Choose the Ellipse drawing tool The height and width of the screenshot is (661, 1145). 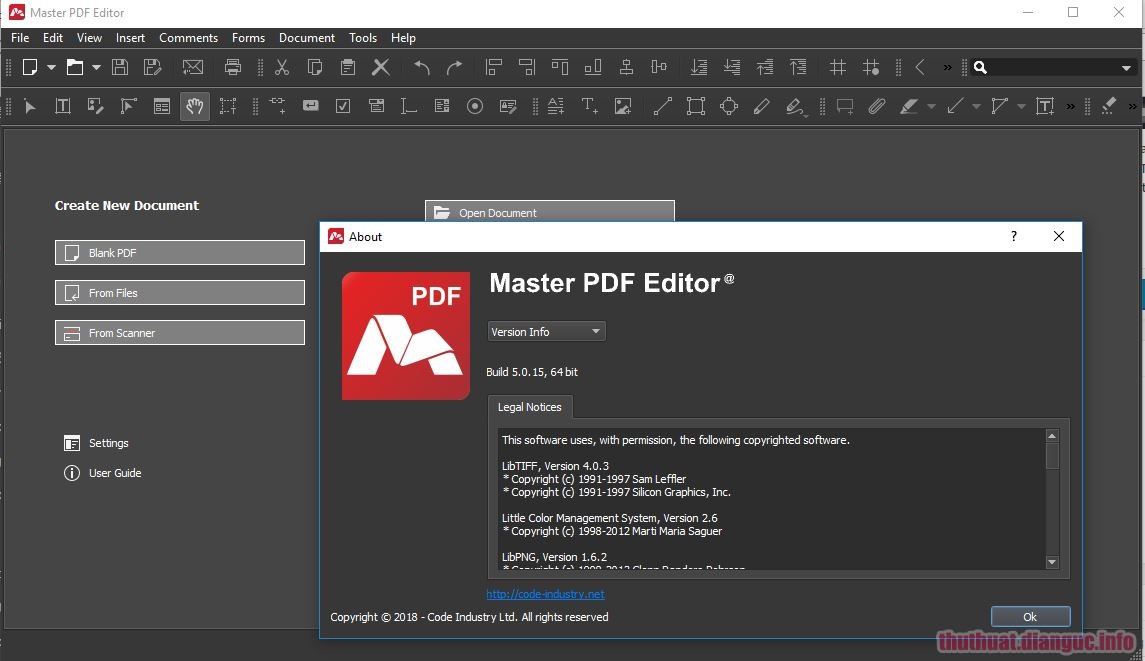(729, 107)
